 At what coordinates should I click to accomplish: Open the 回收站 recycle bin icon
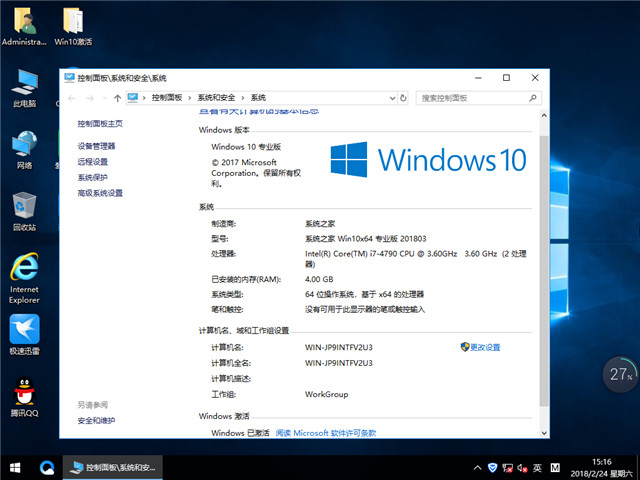click(24, 212)
